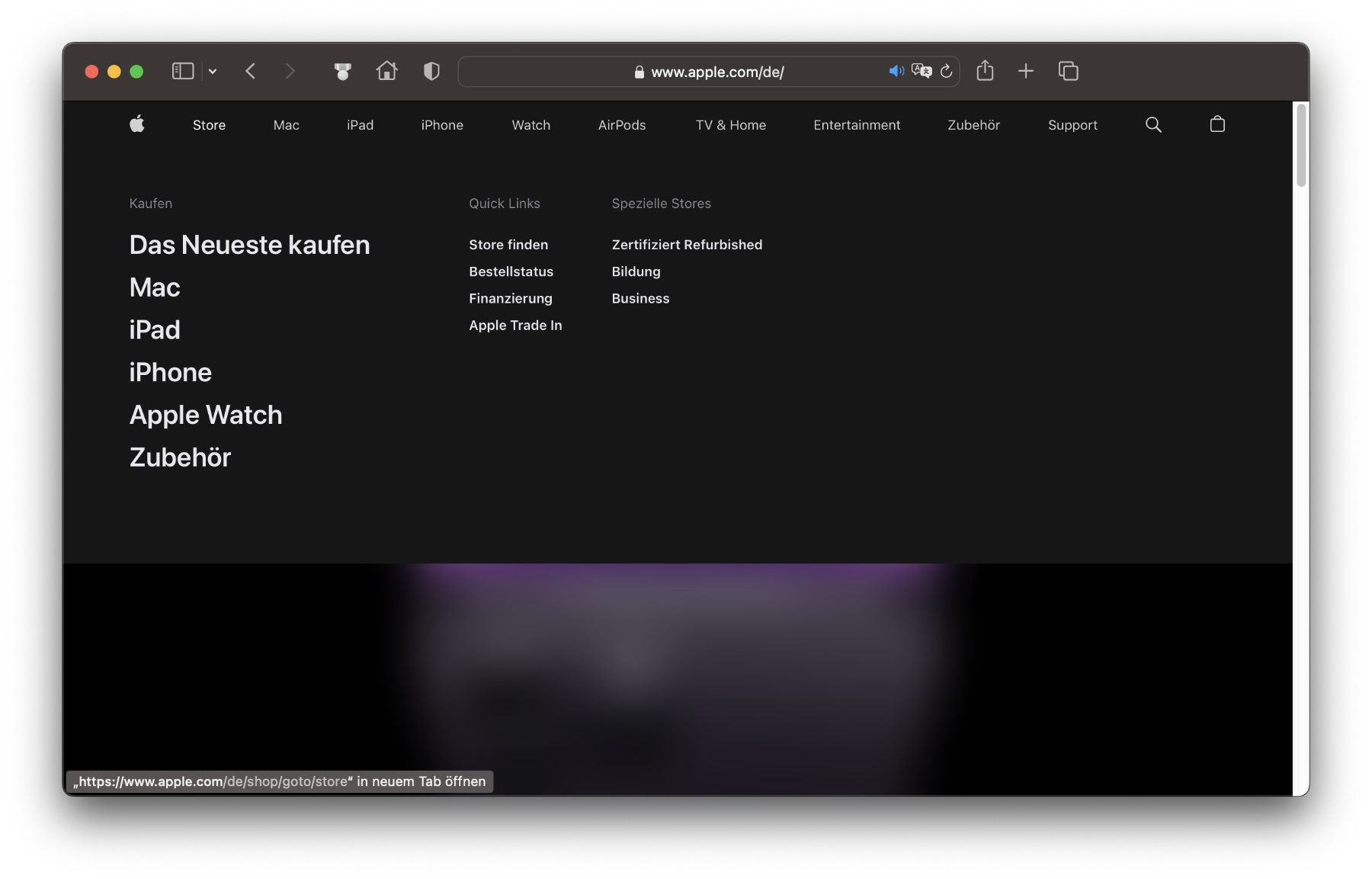
Task: Click the Apple logo in the navigation
Action: (x=137, y=124)
